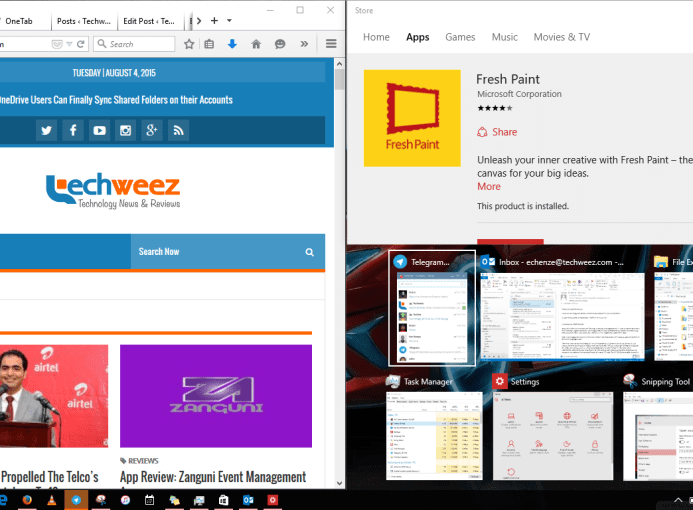Screen dimensions: 693x510
Task: Open the Firefox Hello chat smiley icon
Action: coord(280,44)
